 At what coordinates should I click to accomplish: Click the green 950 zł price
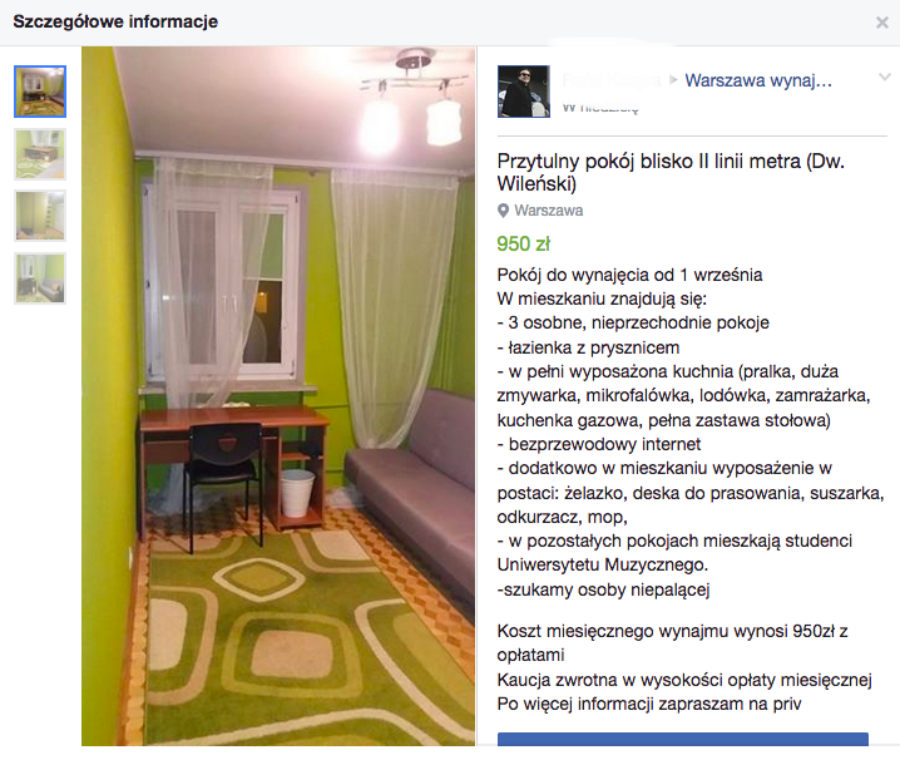point(523,244)
